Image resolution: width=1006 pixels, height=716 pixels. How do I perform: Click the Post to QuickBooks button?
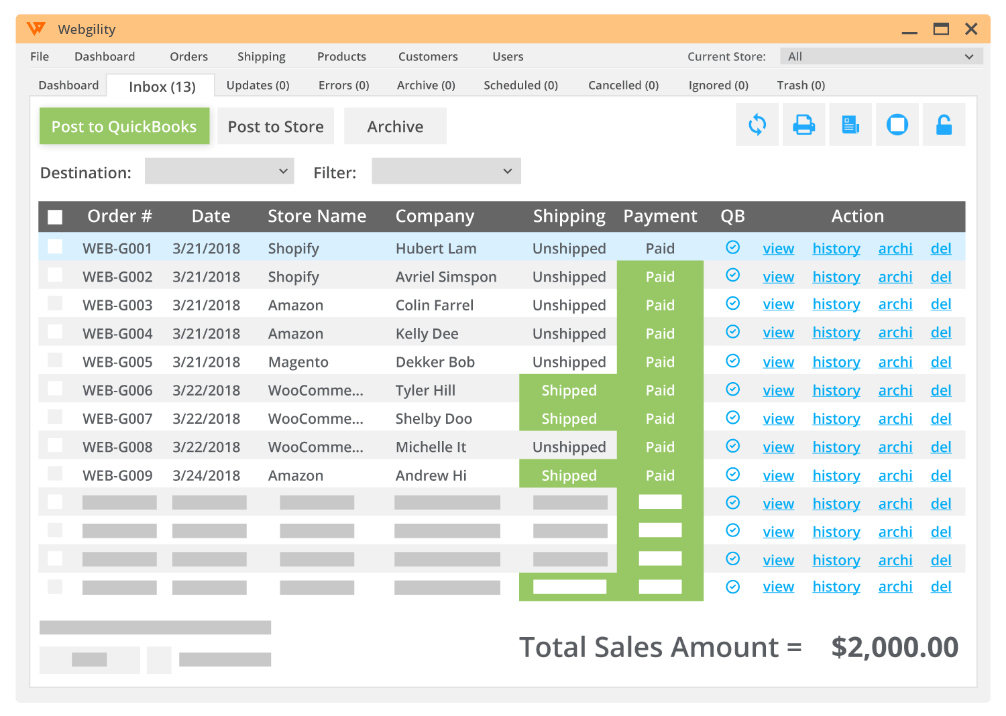(x=124, y=126)
